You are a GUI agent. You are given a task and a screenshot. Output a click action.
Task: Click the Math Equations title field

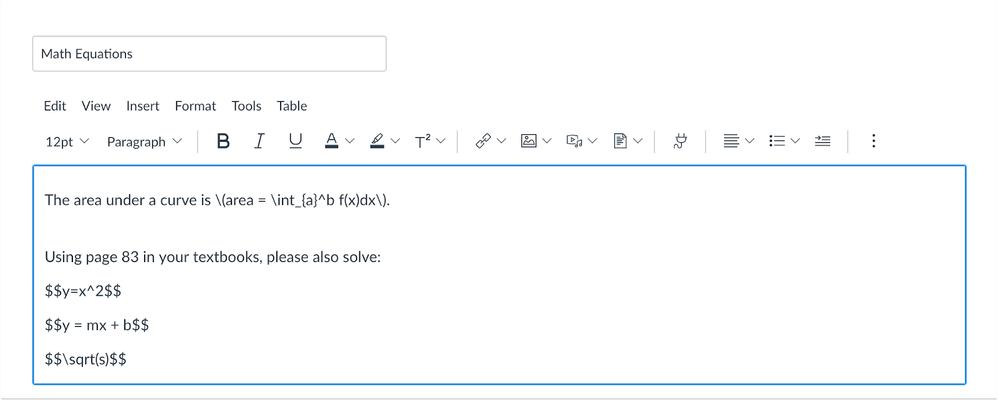tap(209, 54)
